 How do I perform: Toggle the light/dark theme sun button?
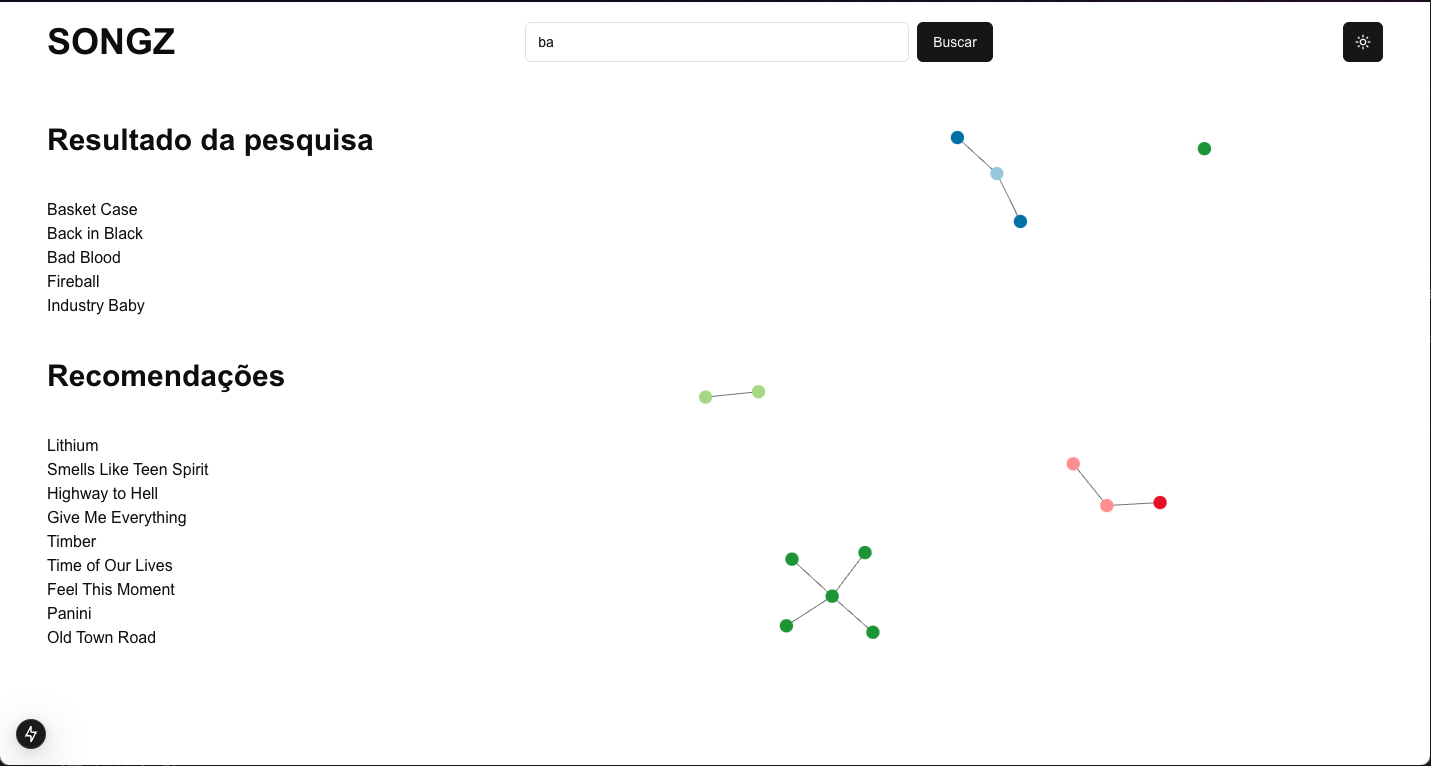click(1362, 42)
